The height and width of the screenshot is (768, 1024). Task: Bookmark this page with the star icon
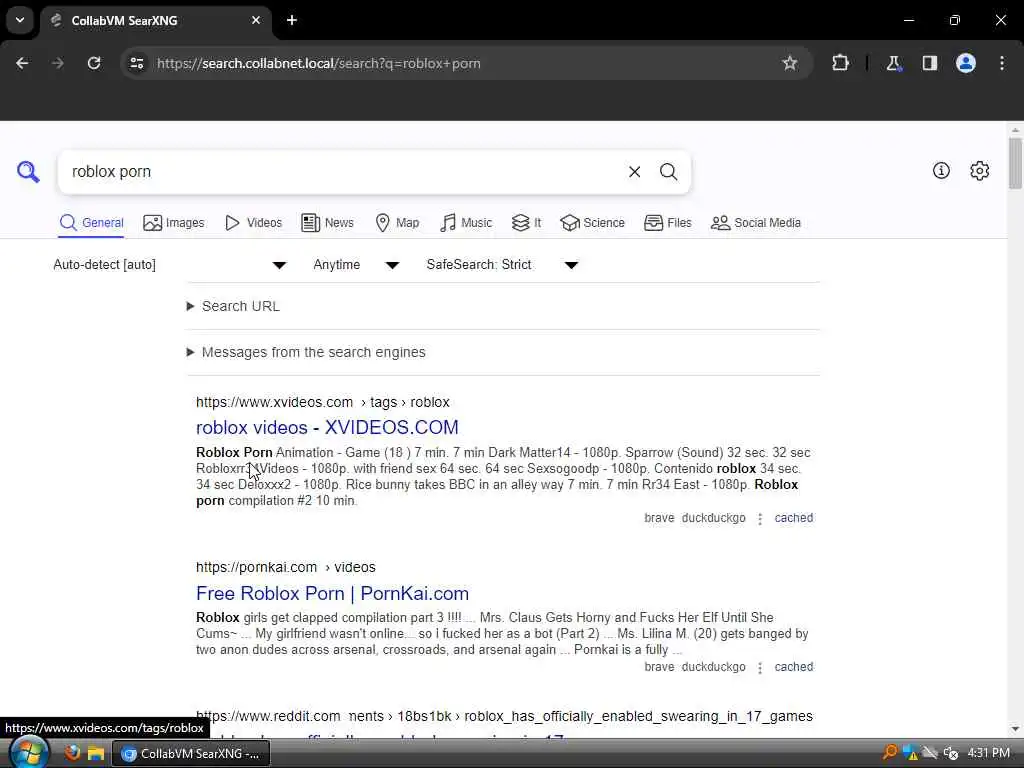(x=790, y=63)
